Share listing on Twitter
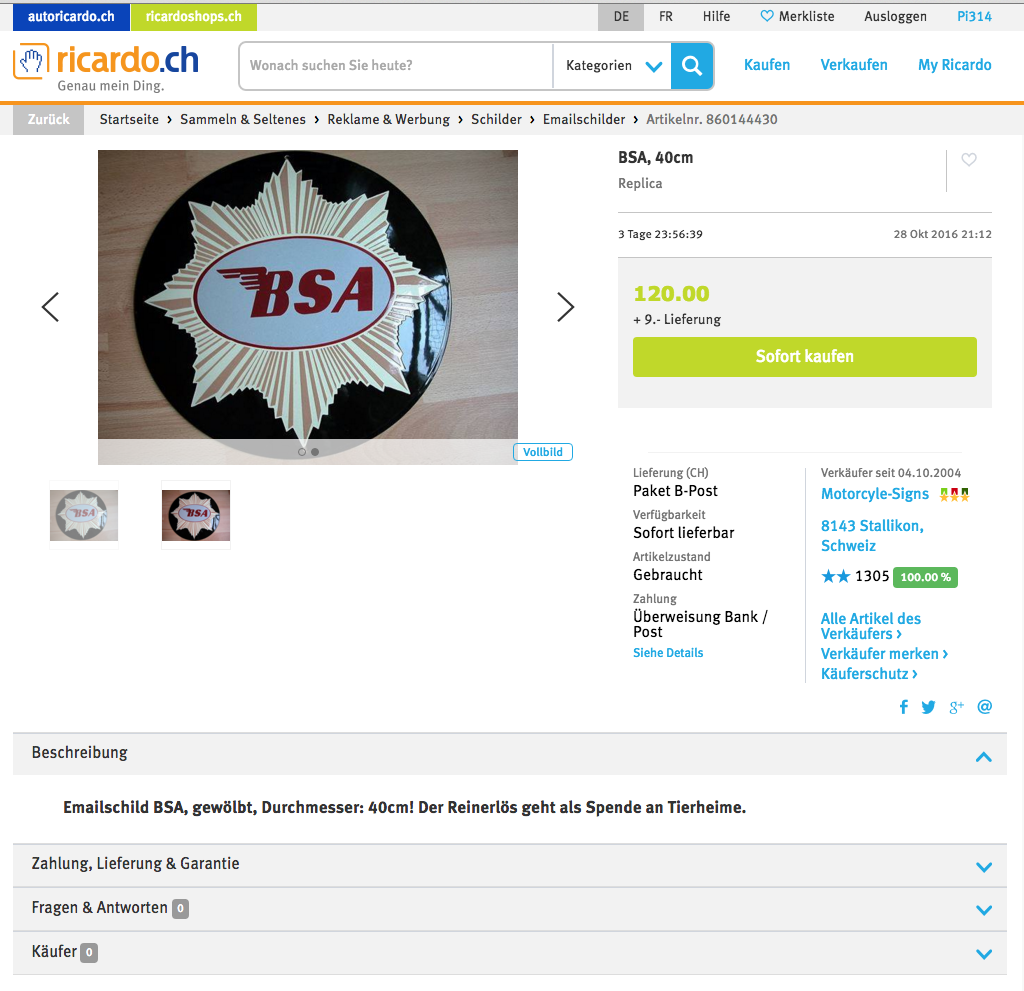1024x991 pixels. 928,707
